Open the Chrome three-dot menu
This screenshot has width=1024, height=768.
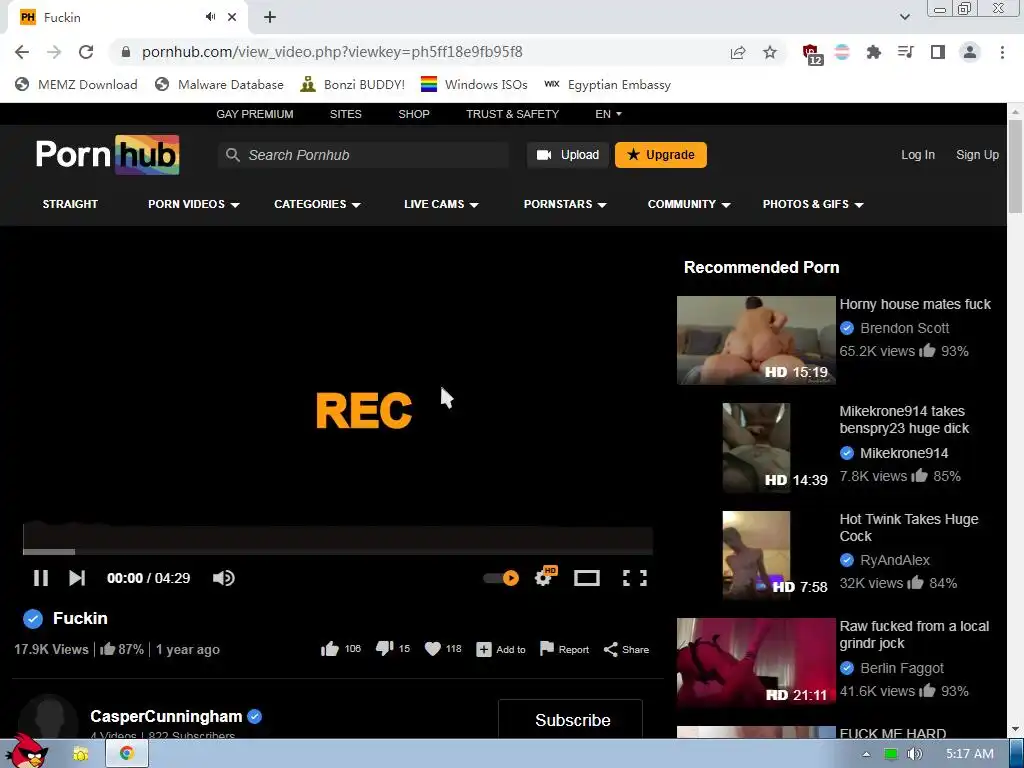coord(1002,52)
